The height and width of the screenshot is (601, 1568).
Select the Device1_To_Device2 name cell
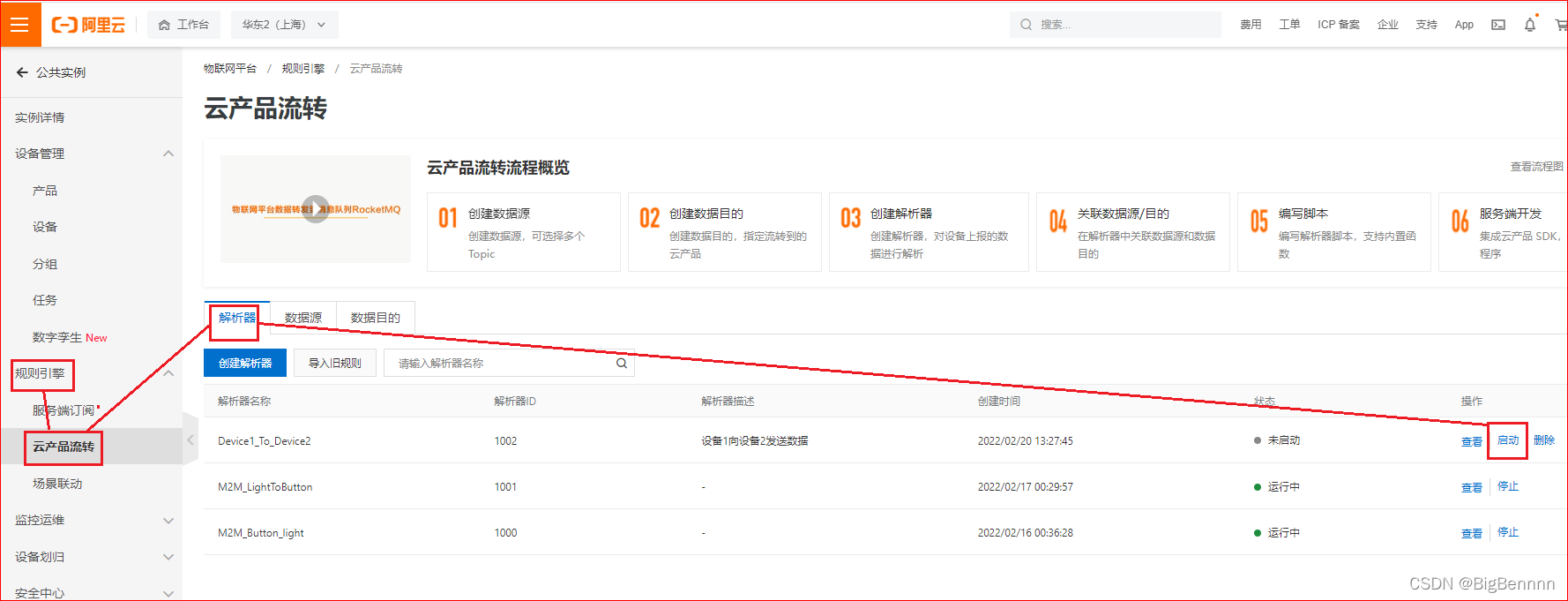(265, 440)
